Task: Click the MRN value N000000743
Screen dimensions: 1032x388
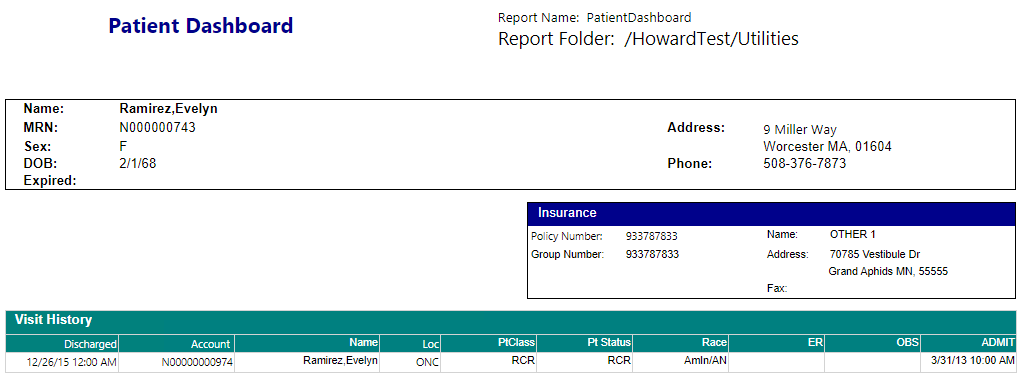Action: pyautogui.click(x=157, y=128)
